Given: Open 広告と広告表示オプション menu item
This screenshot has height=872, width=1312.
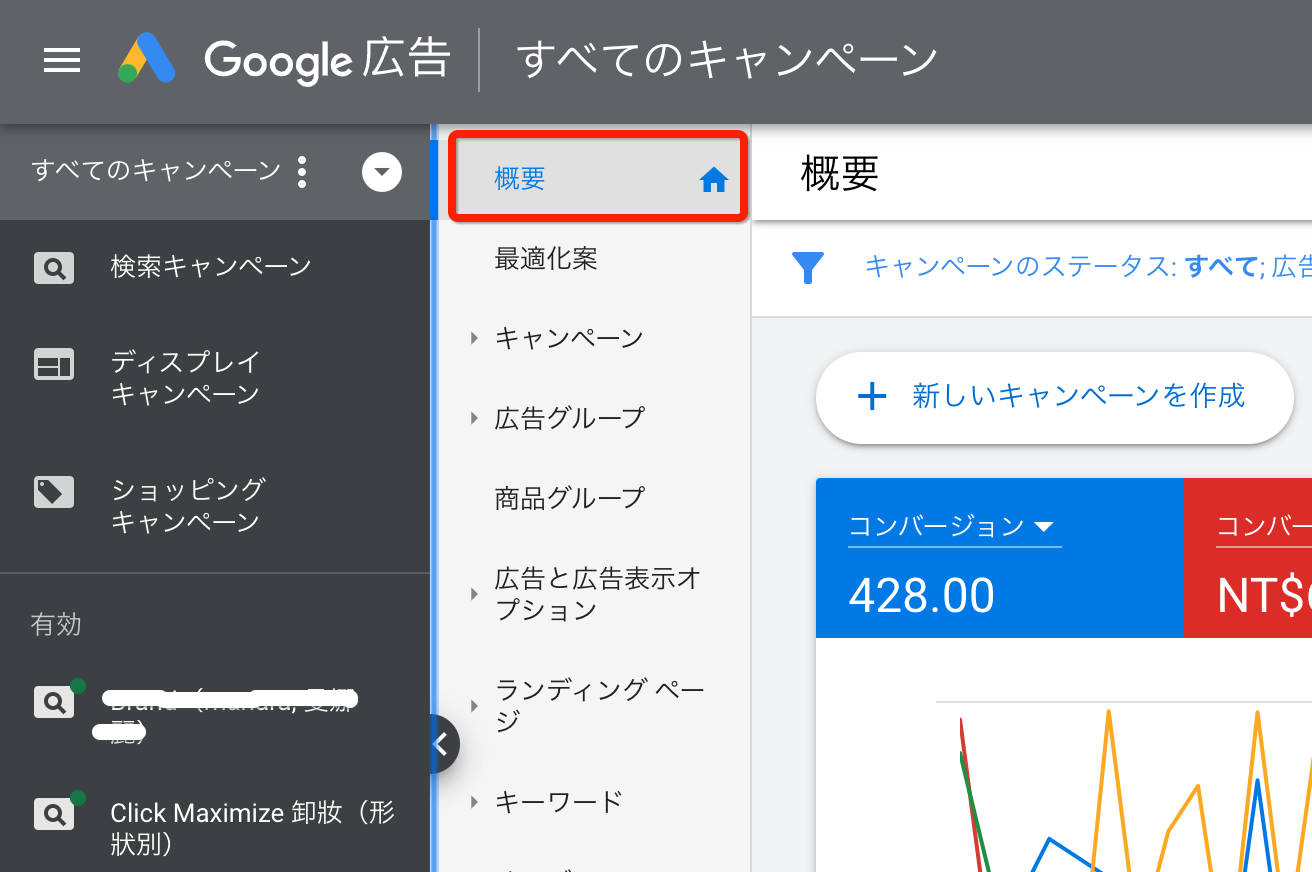Looking at the screenshot, I should click(x=597, y=595).
